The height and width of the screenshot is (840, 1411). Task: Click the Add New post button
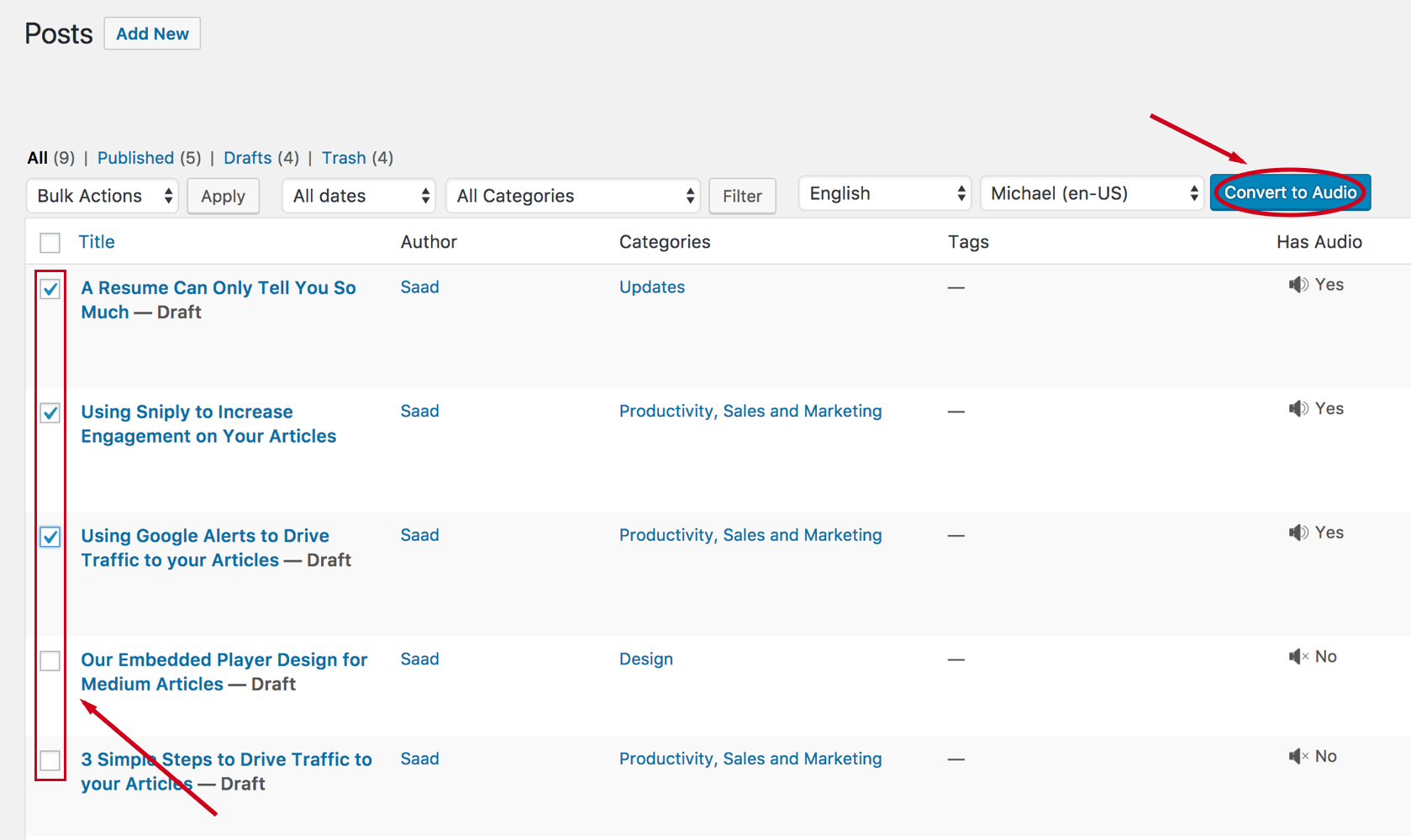point(152,34)
